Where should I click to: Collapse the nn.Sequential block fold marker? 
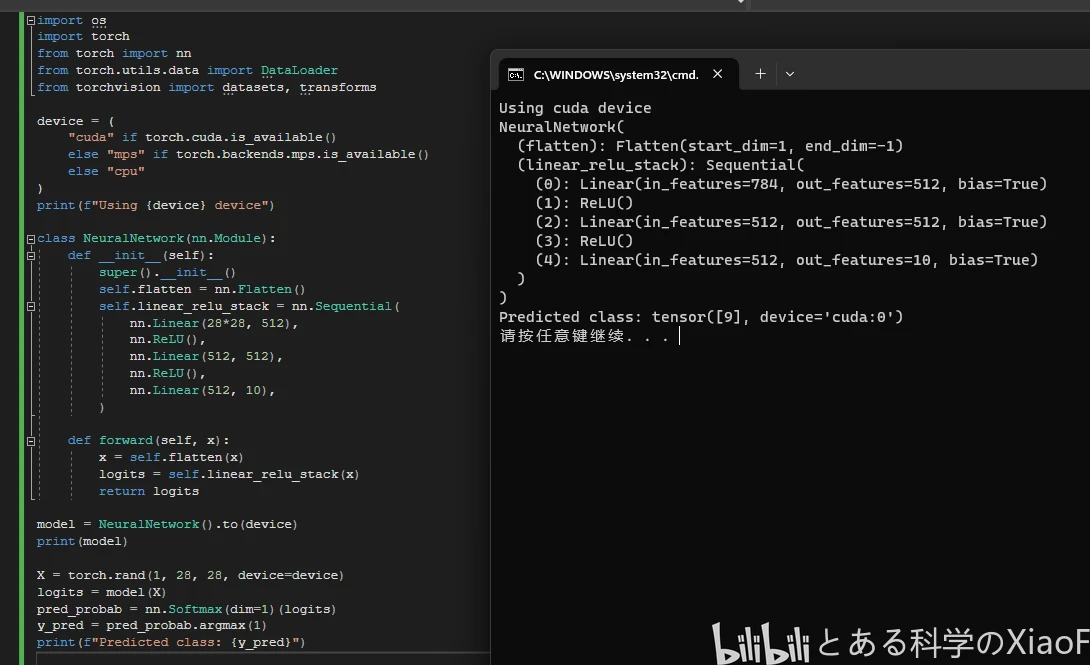31,306
